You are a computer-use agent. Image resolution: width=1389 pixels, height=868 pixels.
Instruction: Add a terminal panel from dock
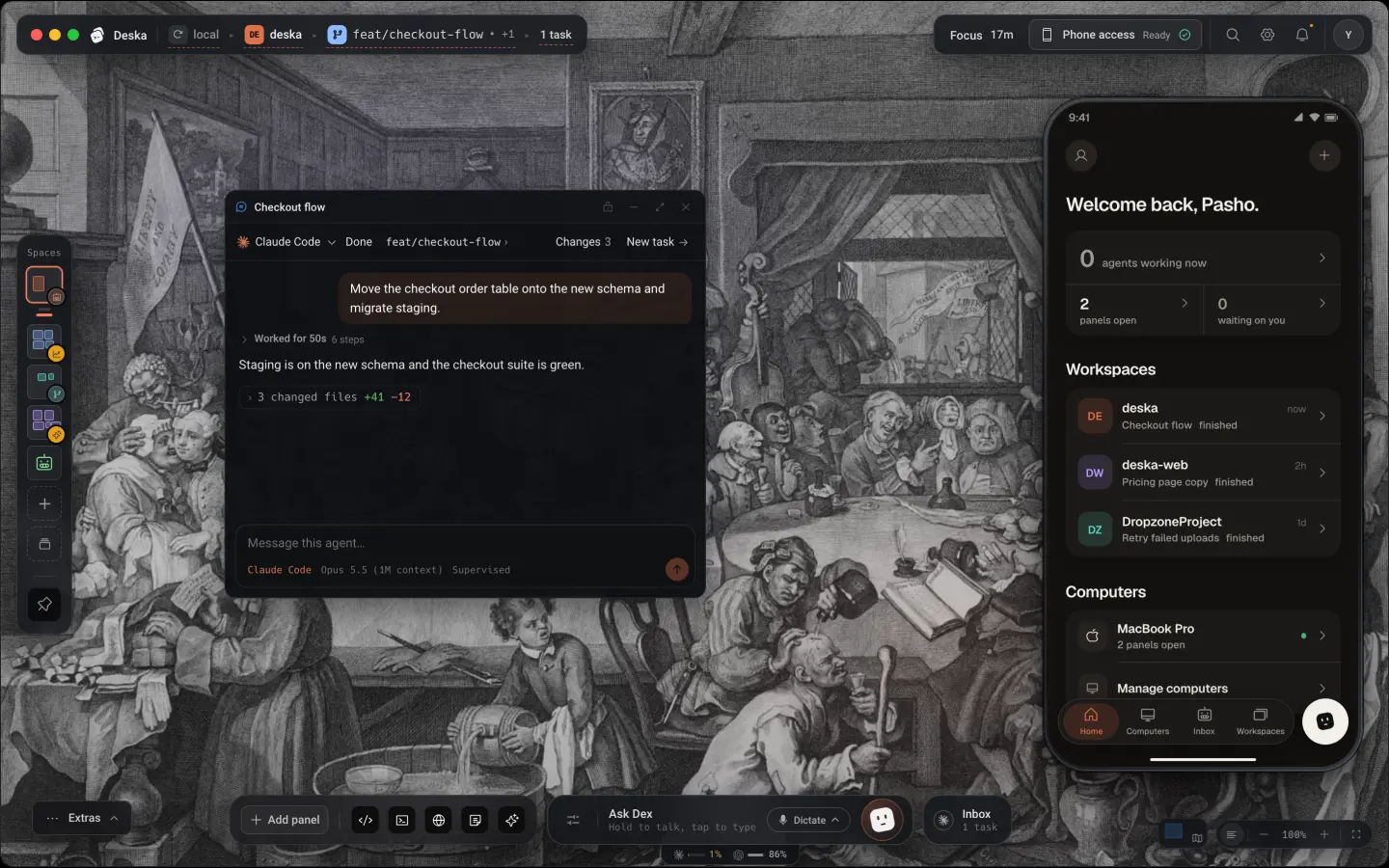pyautogui.click(x=402, y=820)
